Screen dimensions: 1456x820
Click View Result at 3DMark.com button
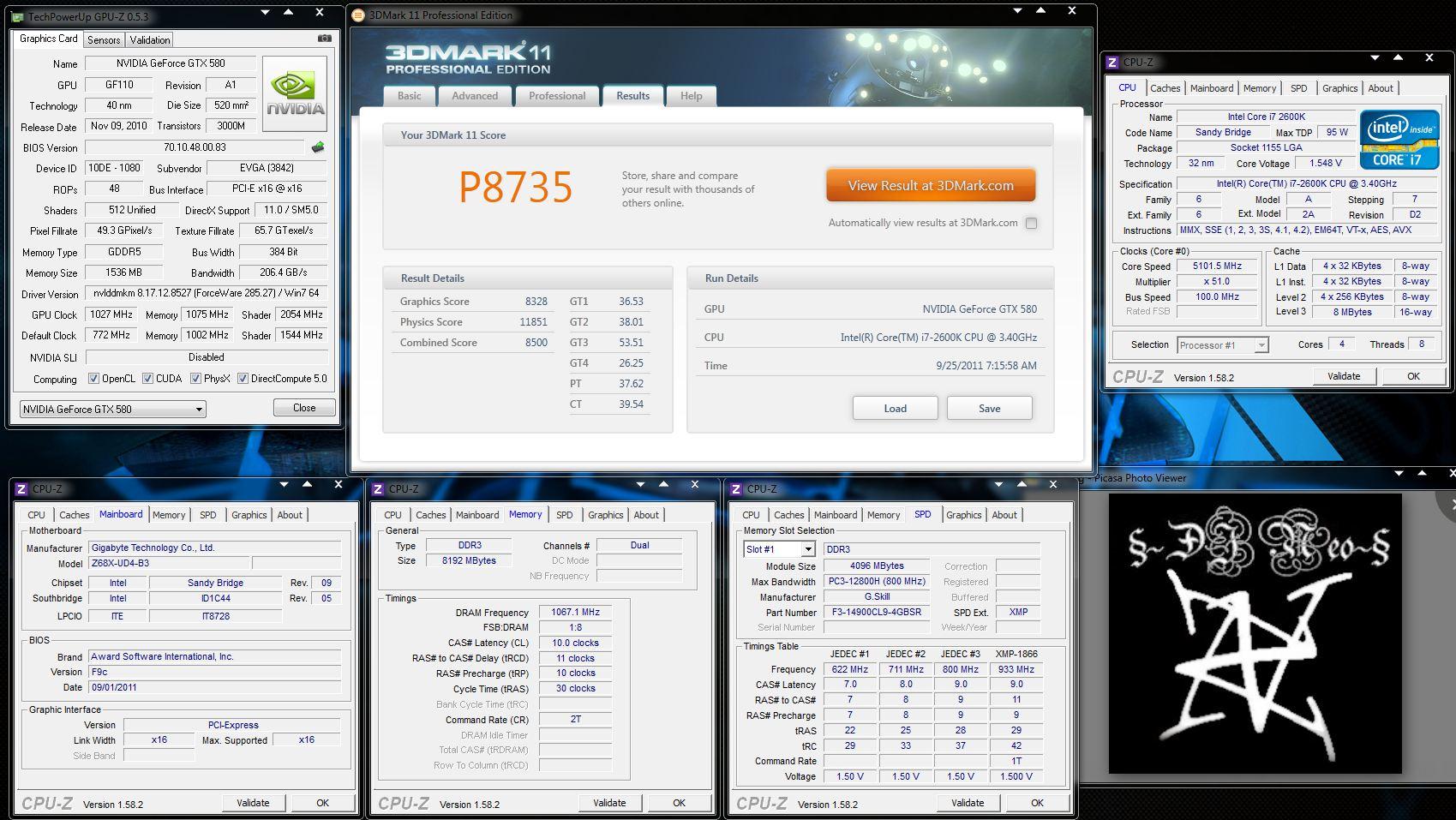(x=931, y=185)
